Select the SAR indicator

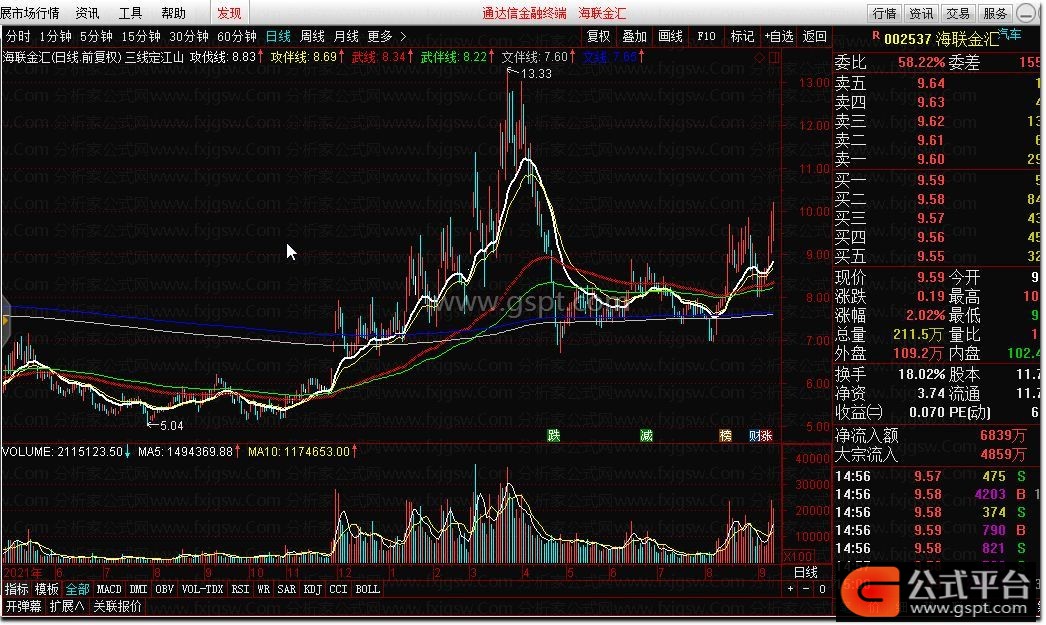click(x=286, y=589)
